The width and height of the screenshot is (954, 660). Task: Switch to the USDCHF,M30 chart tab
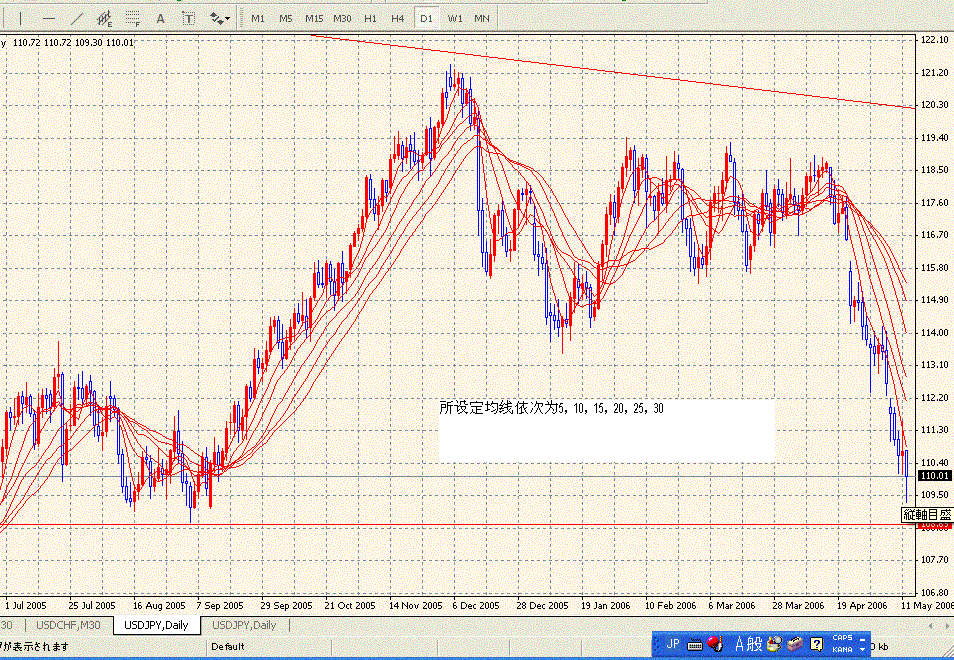(x=68, y=625)
